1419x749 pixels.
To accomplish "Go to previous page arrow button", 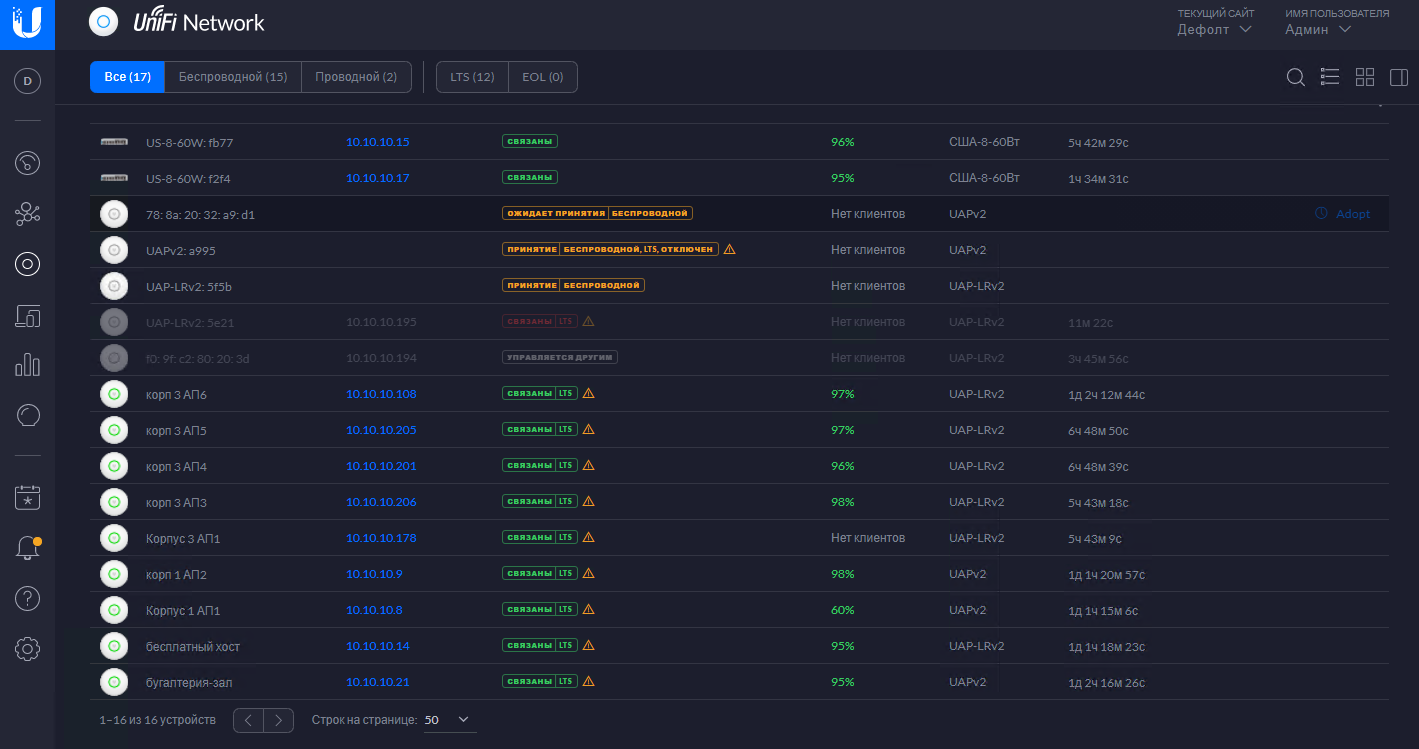I will coord(248,720).
